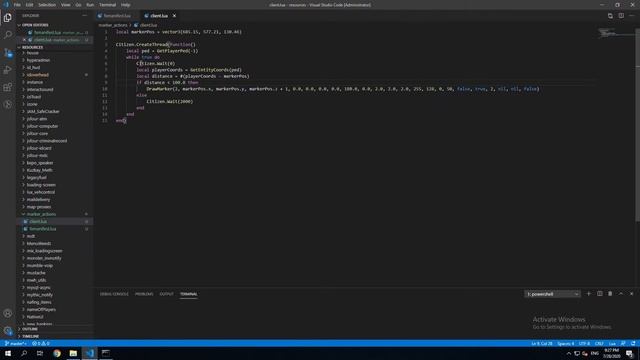
Task: Switch to the Output panel tab
Action: (x=167, y=294)
